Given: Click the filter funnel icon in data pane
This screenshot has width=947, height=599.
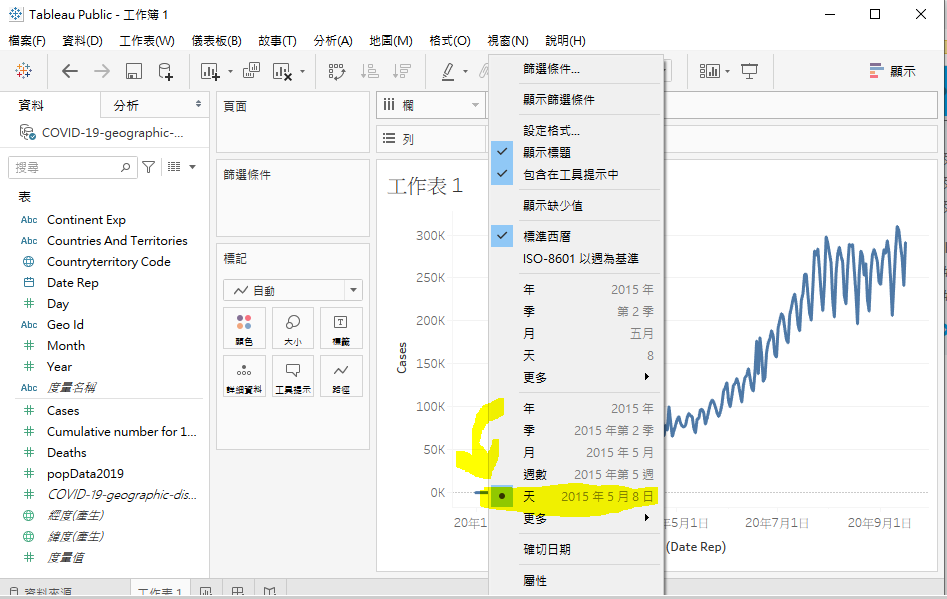Looking at the screenshot, I should pos(148,167).
